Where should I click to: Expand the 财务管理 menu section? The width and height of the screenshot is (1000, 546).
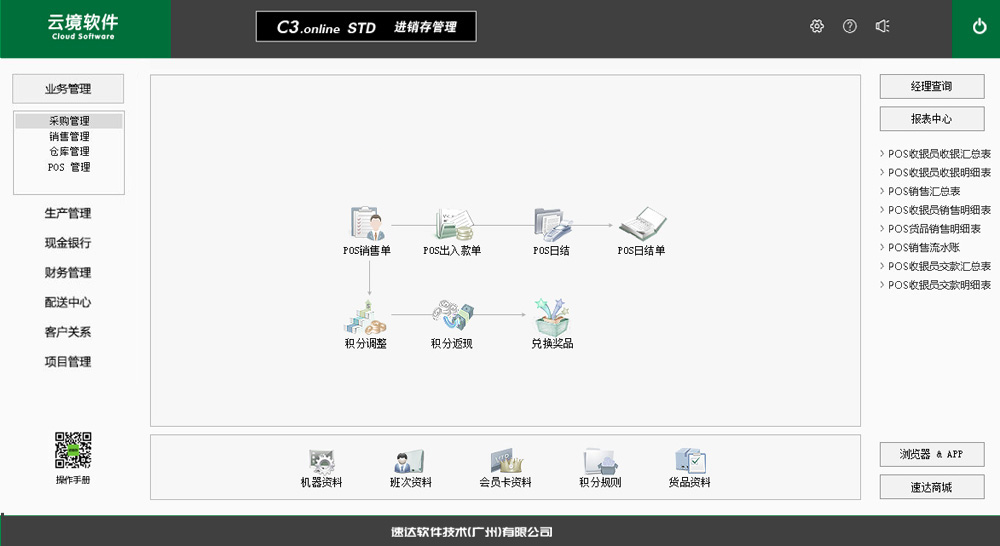[68, 272]
